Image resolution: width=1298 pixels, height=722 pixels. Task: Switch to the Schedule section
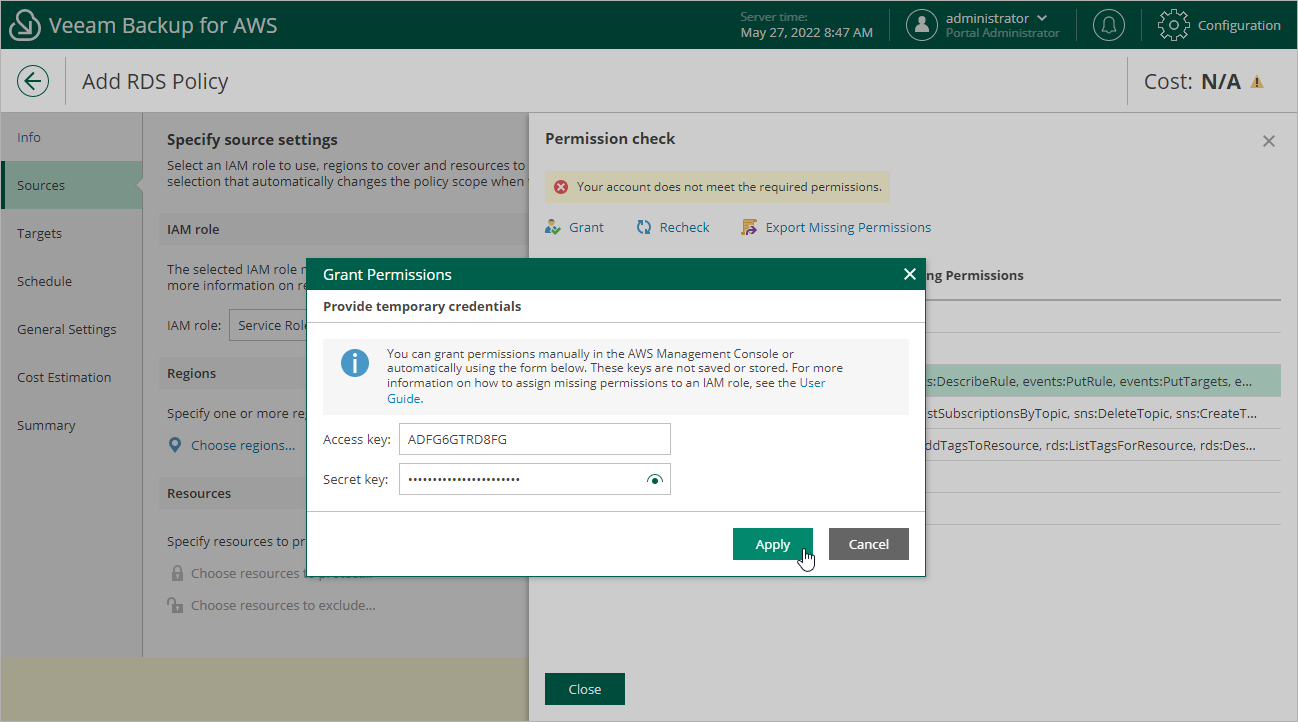coord(44,281)
